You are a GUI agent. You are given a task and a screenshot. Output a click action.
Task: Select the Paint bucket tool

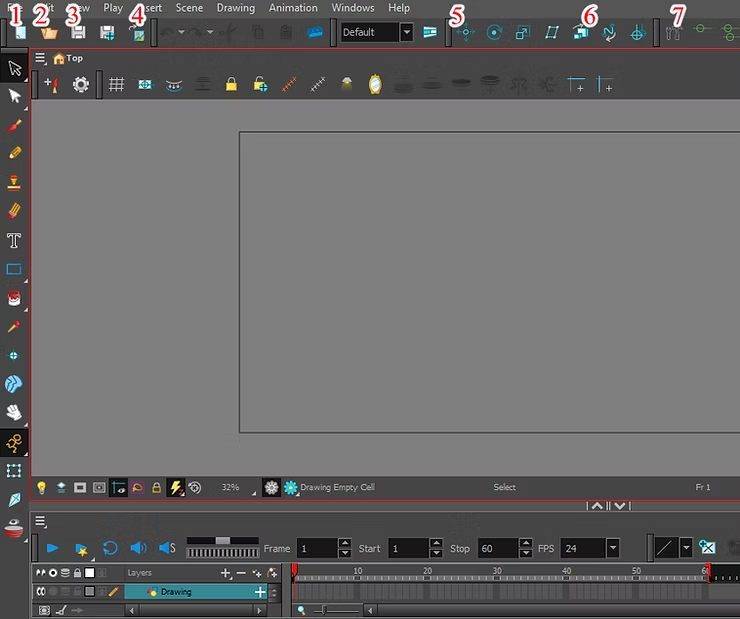[14, 298]
